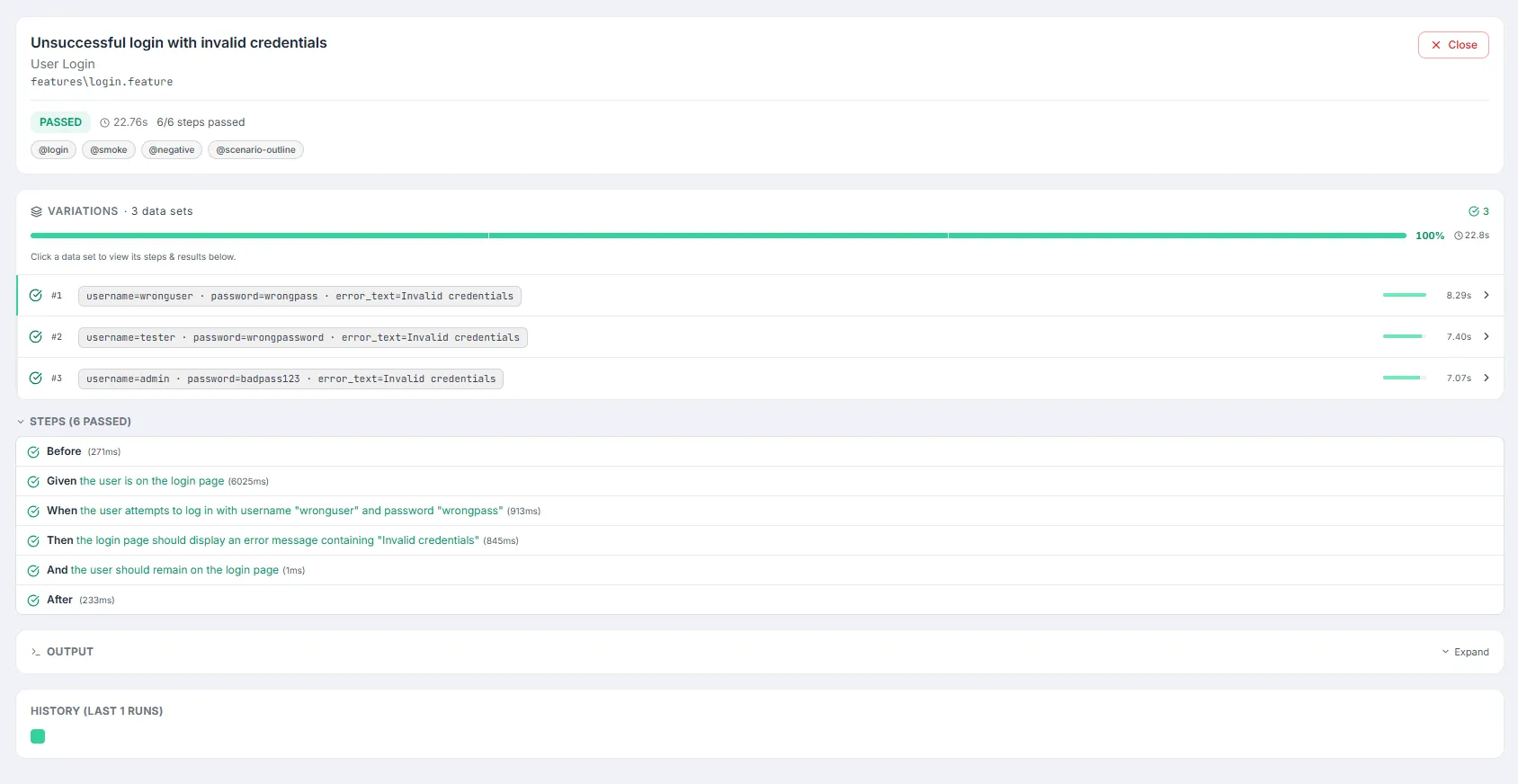Click the variations overall progress bar
Screen dimensions: 1518x784
pos(719,236)
